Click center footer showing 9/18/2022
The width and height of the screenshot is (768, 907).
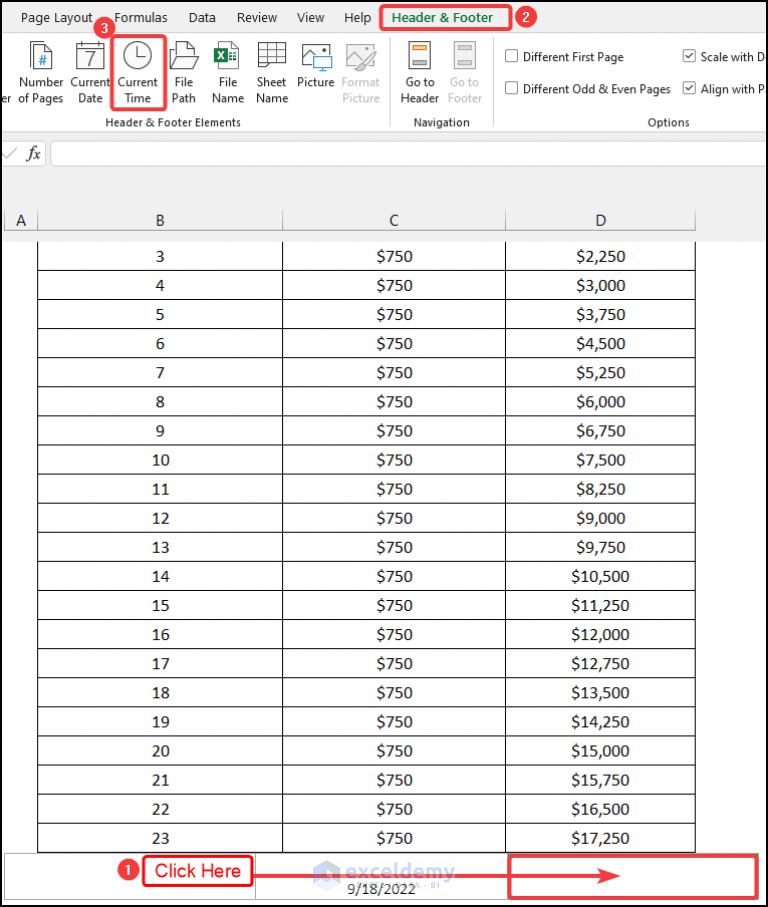(381, 876)
